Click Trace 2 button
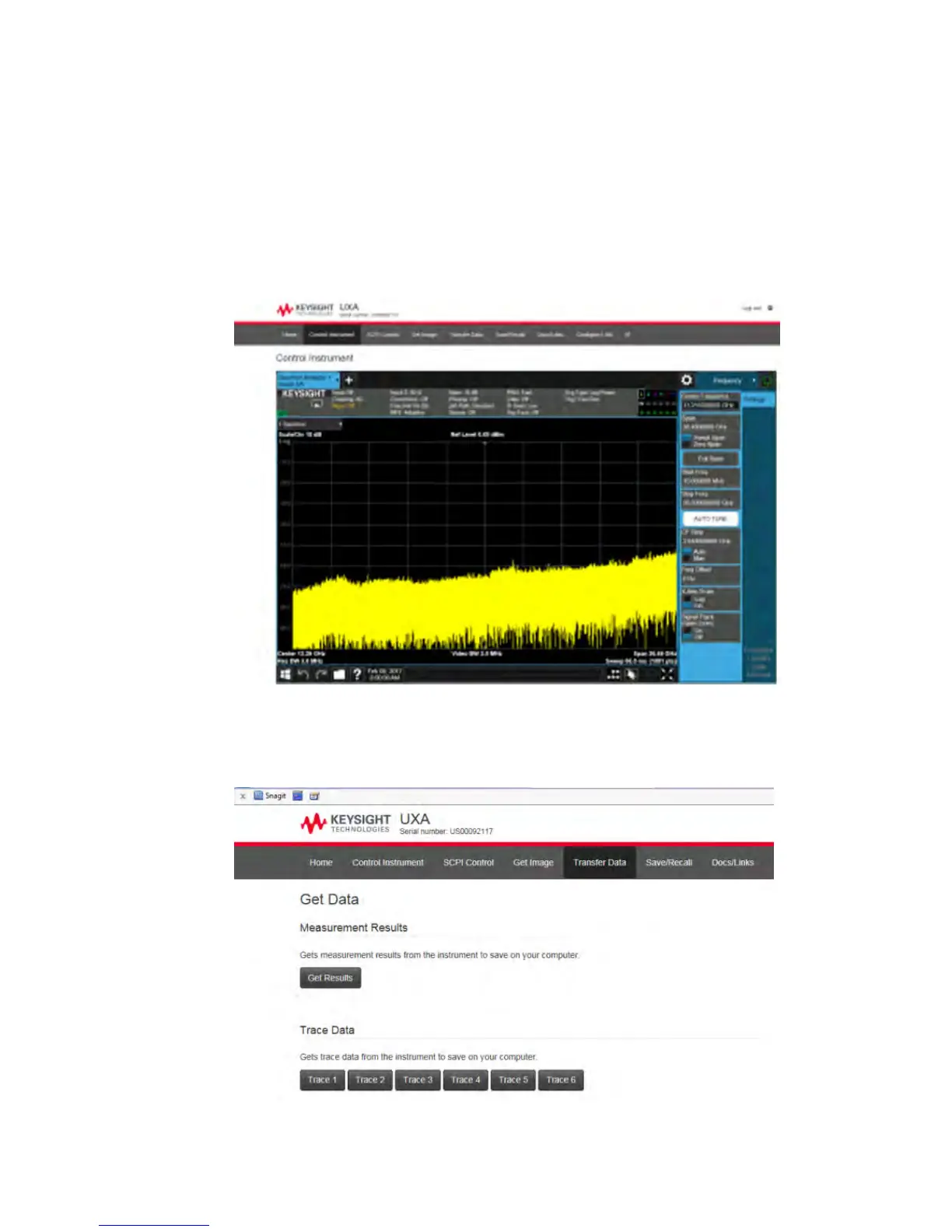 pos(370,1080)
